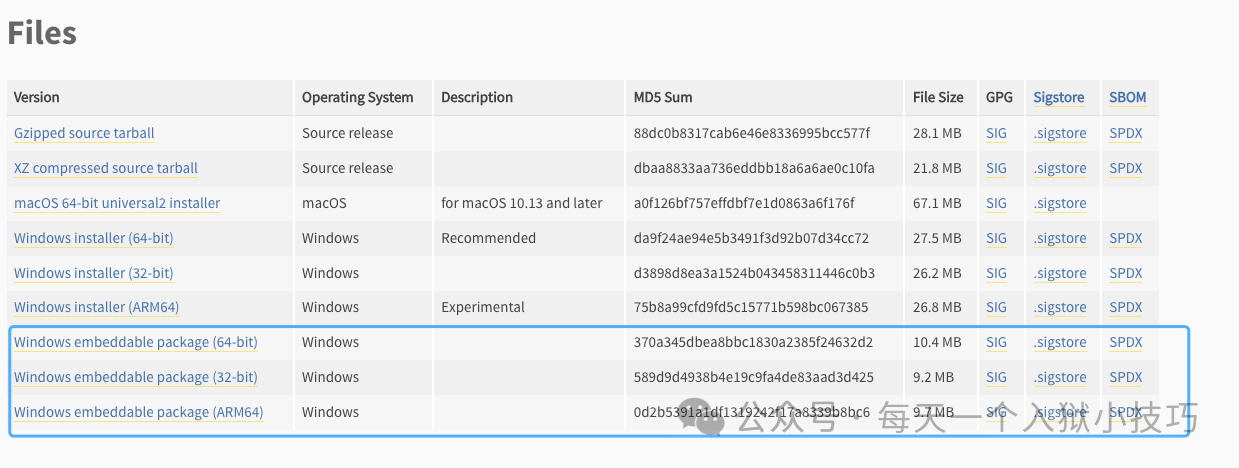Open .sigstore for Windows installer (64-bit)
Screen dimensions: 1239x468
point(1060,238)
